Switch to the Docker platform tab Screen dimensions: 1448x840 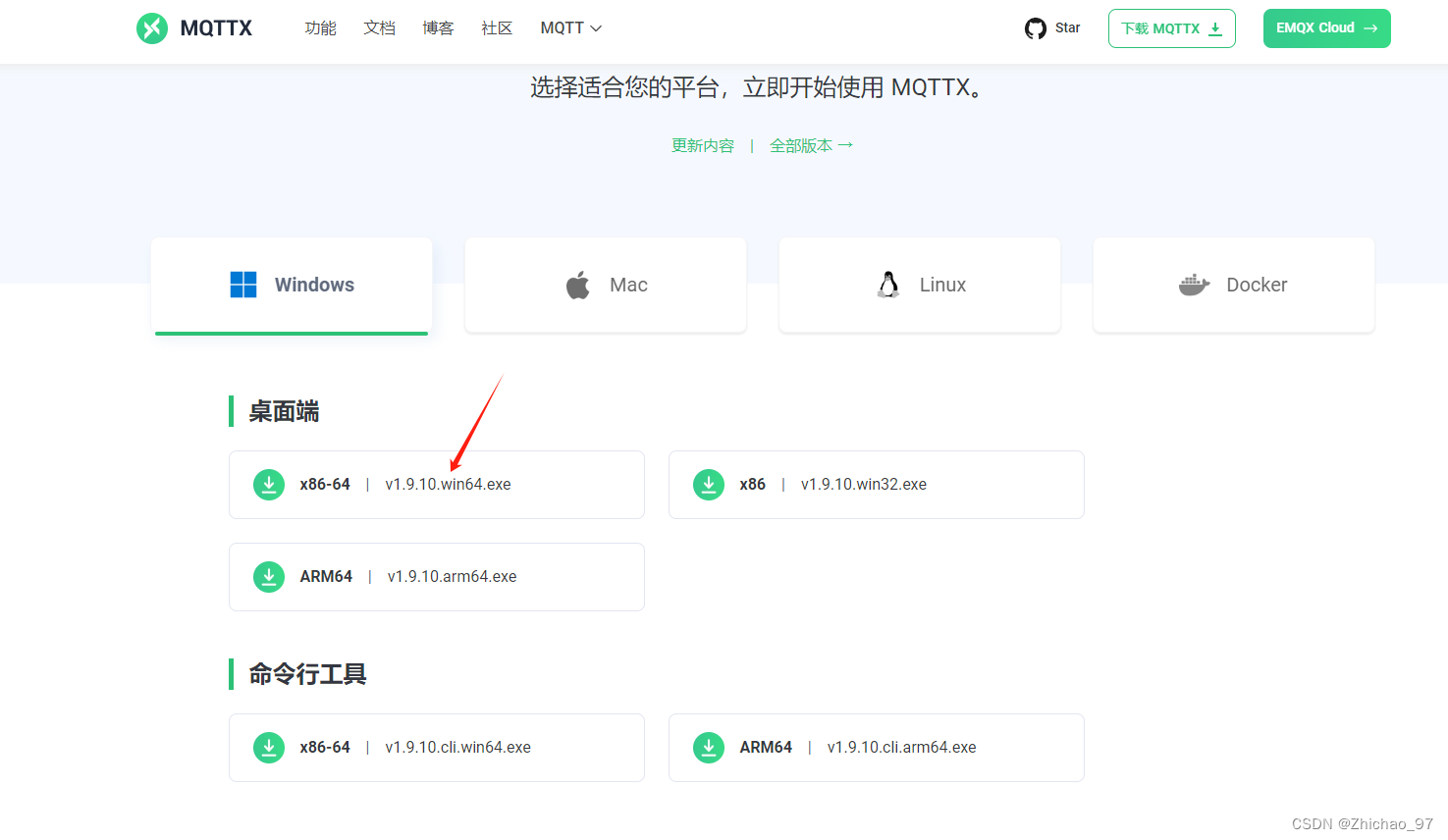tap(1234, 286)
